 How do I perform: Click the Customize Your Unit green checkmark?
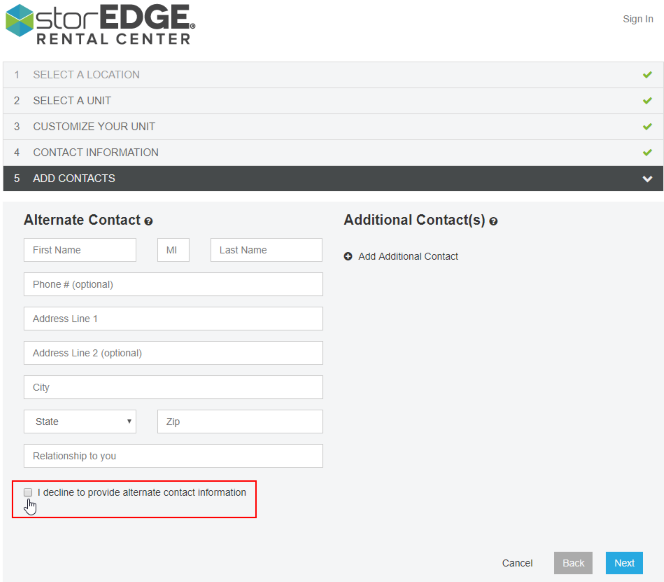[647, 127]
